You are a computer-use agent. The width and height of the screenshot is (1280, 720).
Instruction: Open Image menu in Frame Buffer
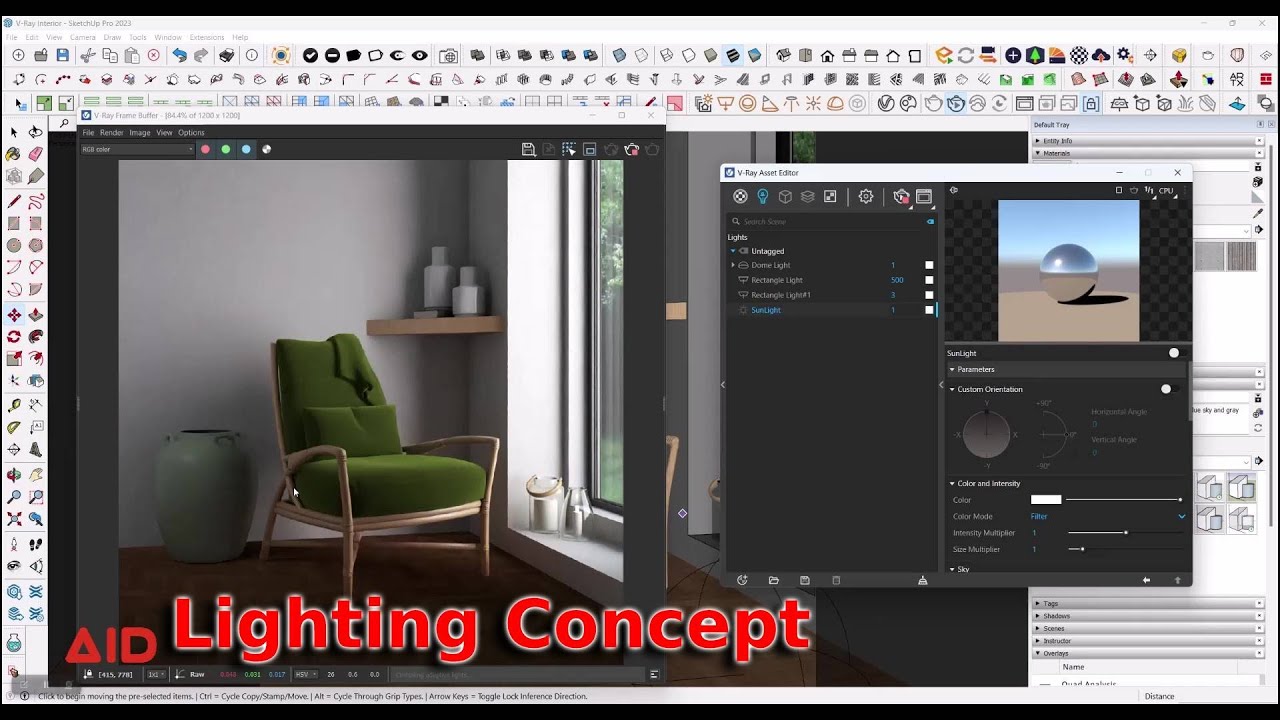[140, 132]
